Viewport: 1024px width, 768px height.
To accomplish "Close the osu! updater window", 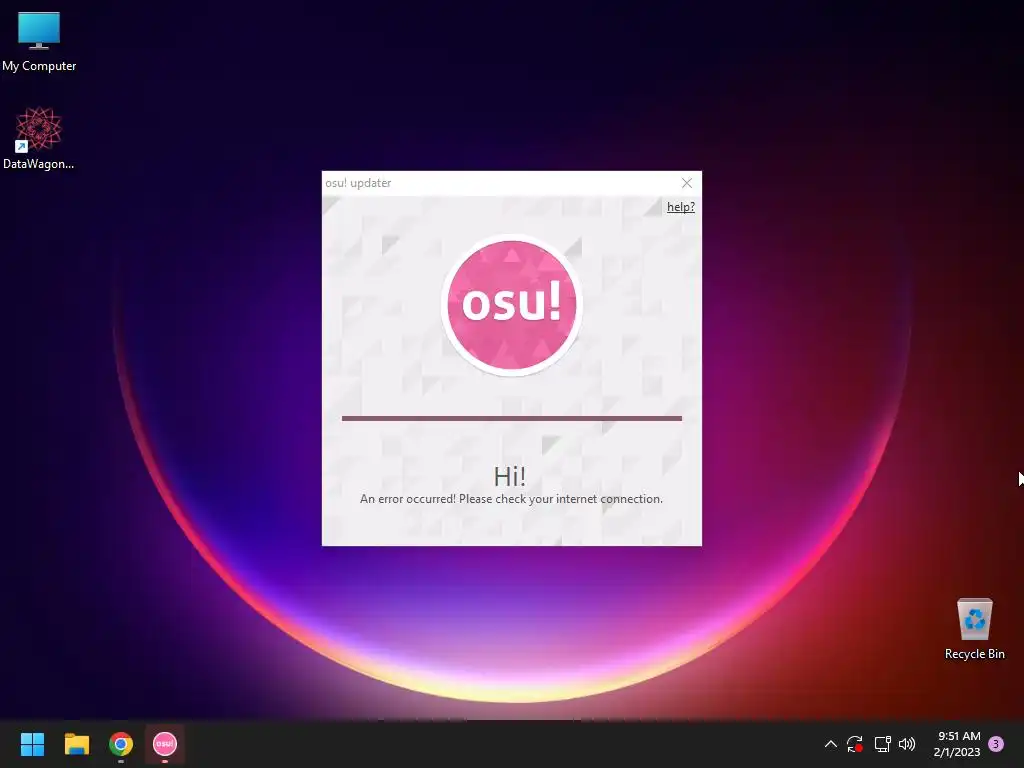I will (686, 183).
